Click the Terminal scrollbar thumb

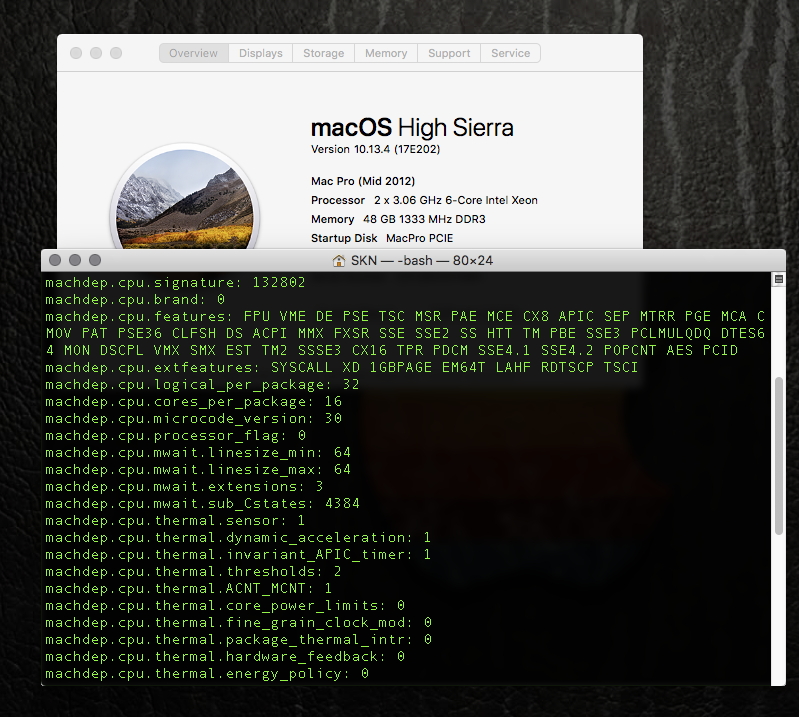(778, 456)
